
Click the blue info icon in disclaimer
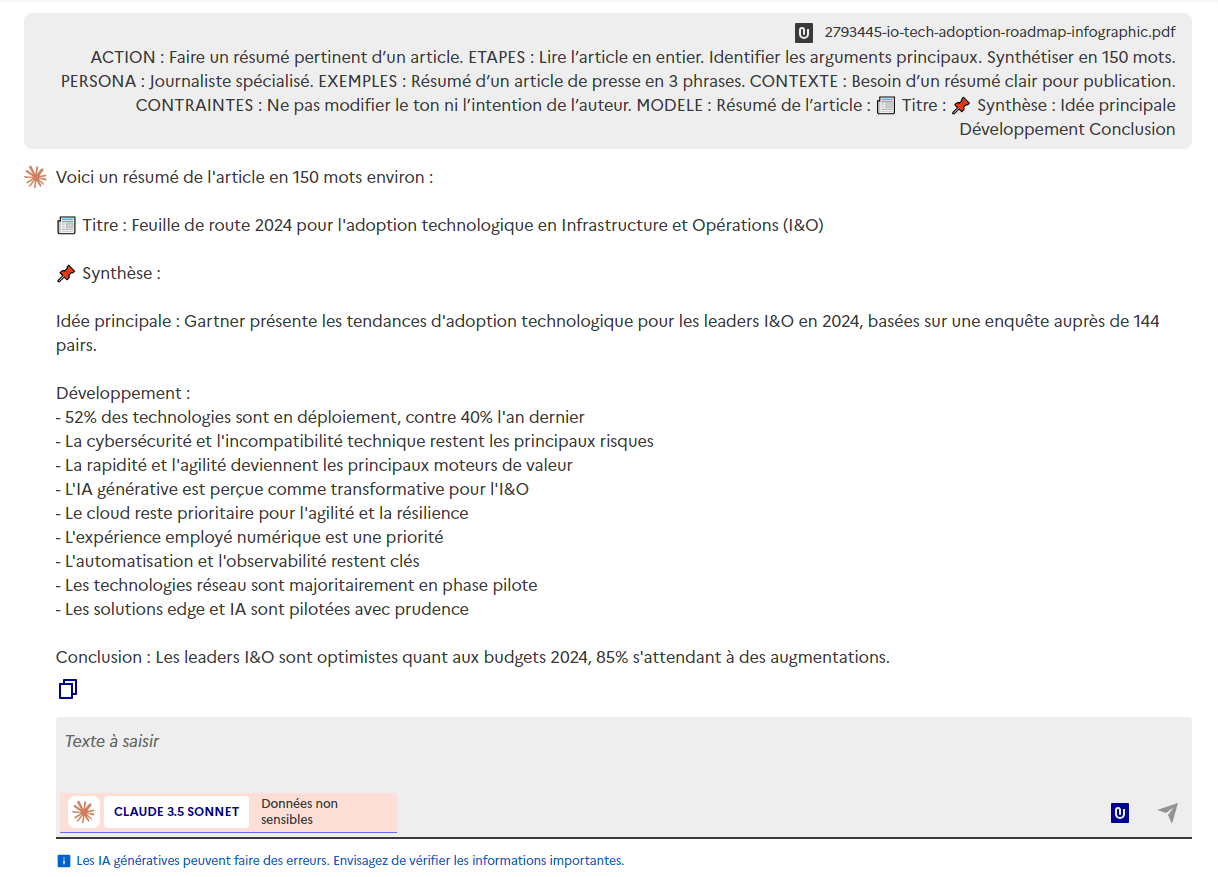64,861
